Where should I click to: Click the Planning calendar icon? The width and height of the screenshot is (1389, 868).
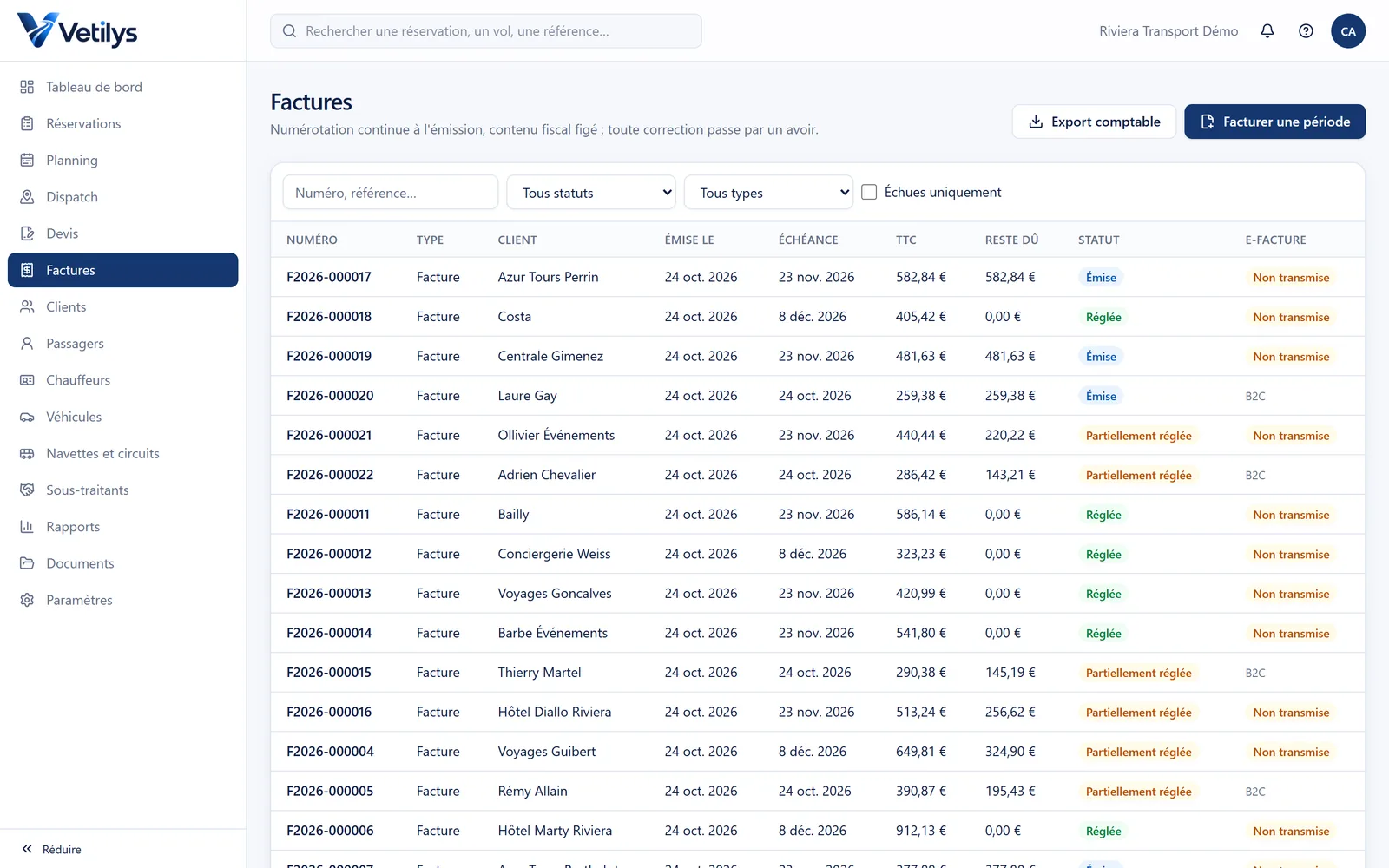click(27, 160)
